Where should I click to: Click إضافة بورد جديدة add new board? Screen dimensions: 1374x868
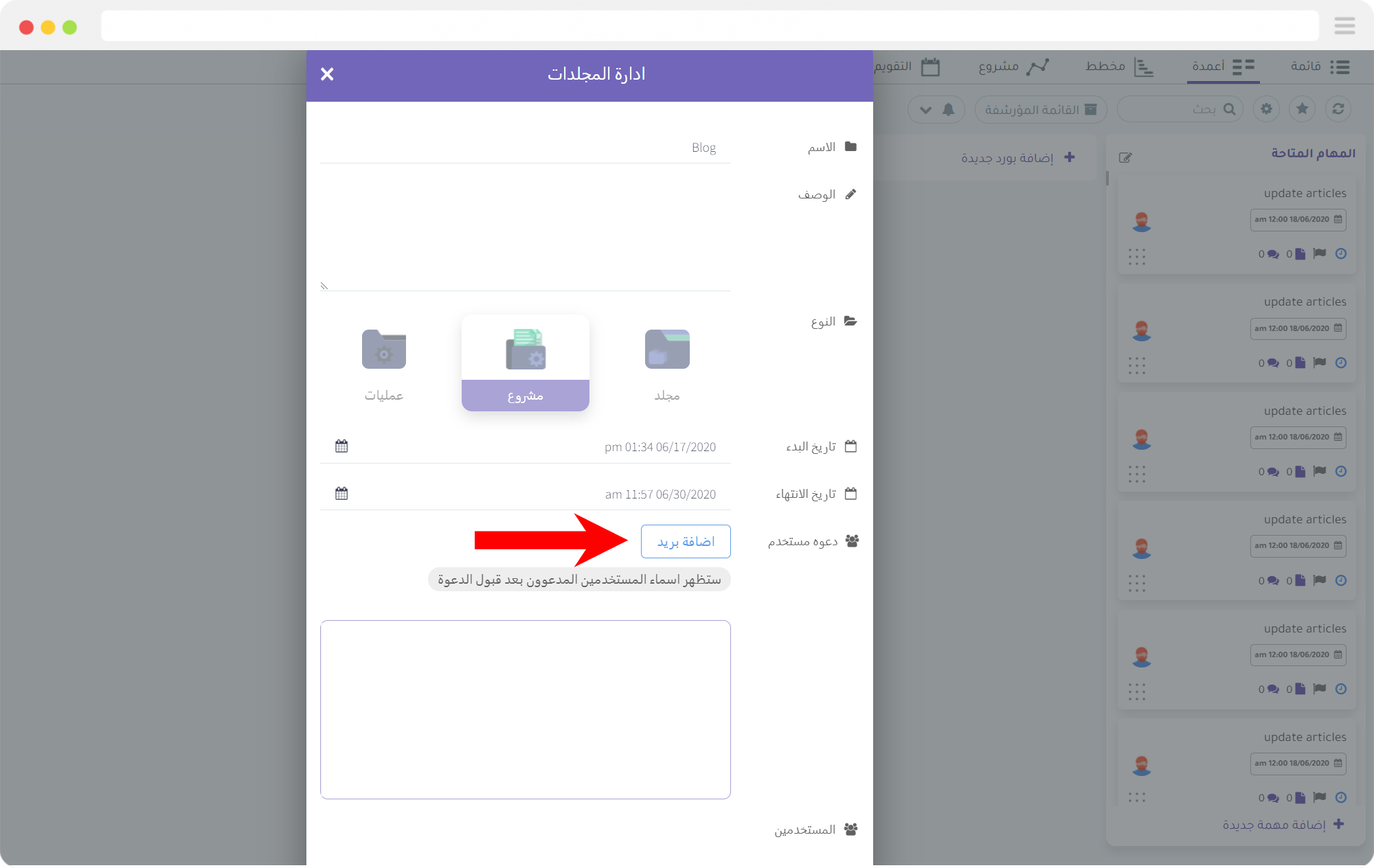point(1018,158)
